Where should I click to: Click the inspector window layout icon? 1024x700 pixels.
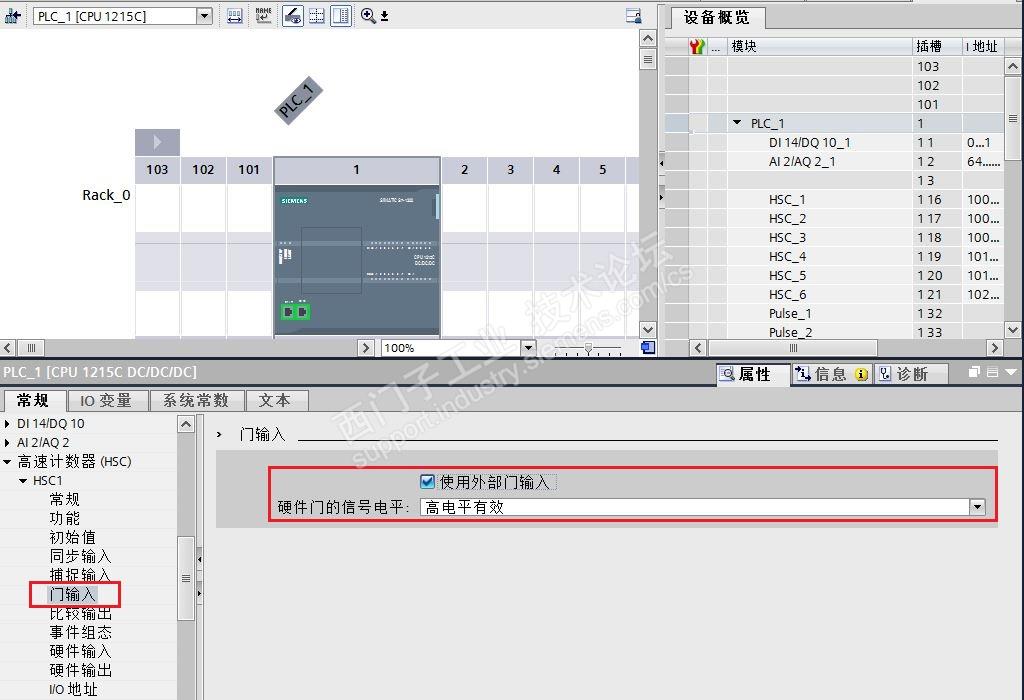(992, 372)
